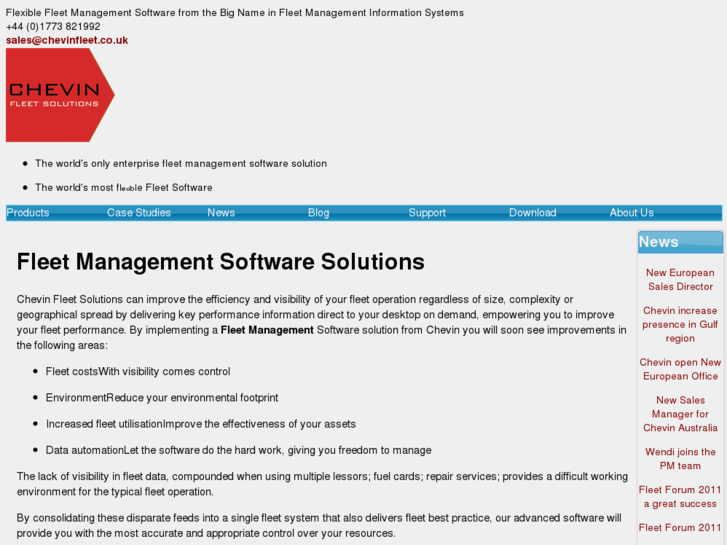
Task: Click the 'Fleet costs' bullet item
Action: (138, 372)
